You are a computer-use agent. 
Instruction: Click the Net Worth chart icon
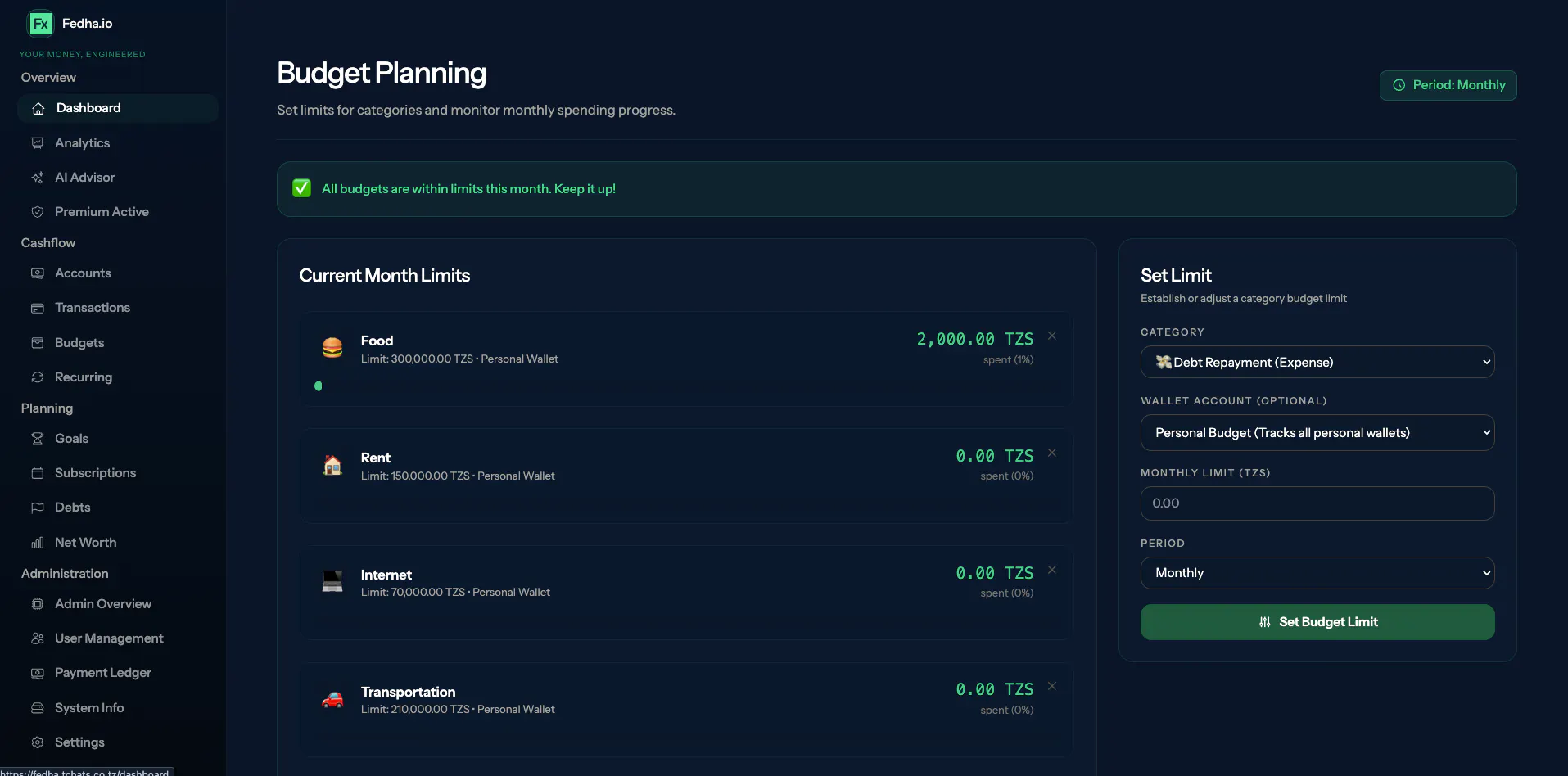pos(38,543)
